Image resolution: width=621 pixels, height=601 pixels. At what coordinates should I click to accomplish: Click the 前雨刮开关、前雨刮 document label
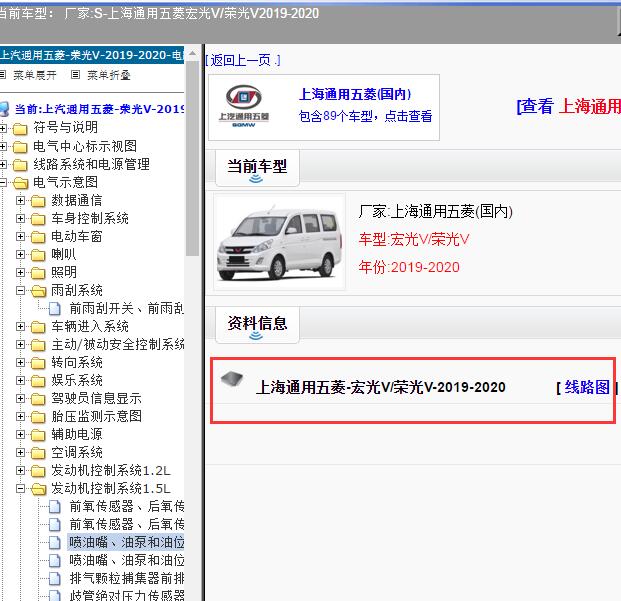(127, 308)
